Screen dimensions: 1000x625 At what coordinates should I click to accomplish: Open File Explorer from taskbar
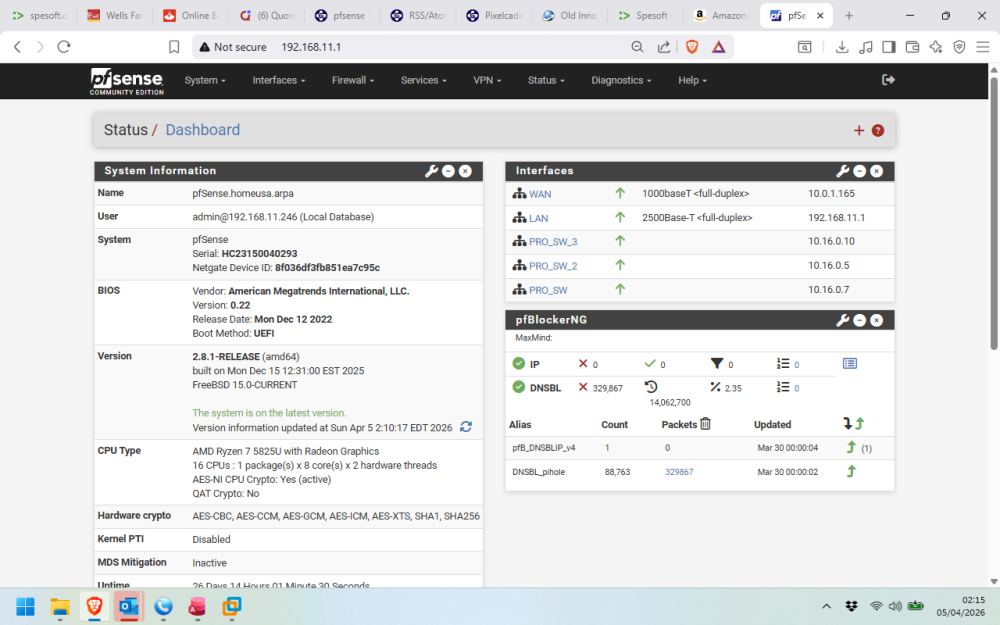[x=60, y=607]
